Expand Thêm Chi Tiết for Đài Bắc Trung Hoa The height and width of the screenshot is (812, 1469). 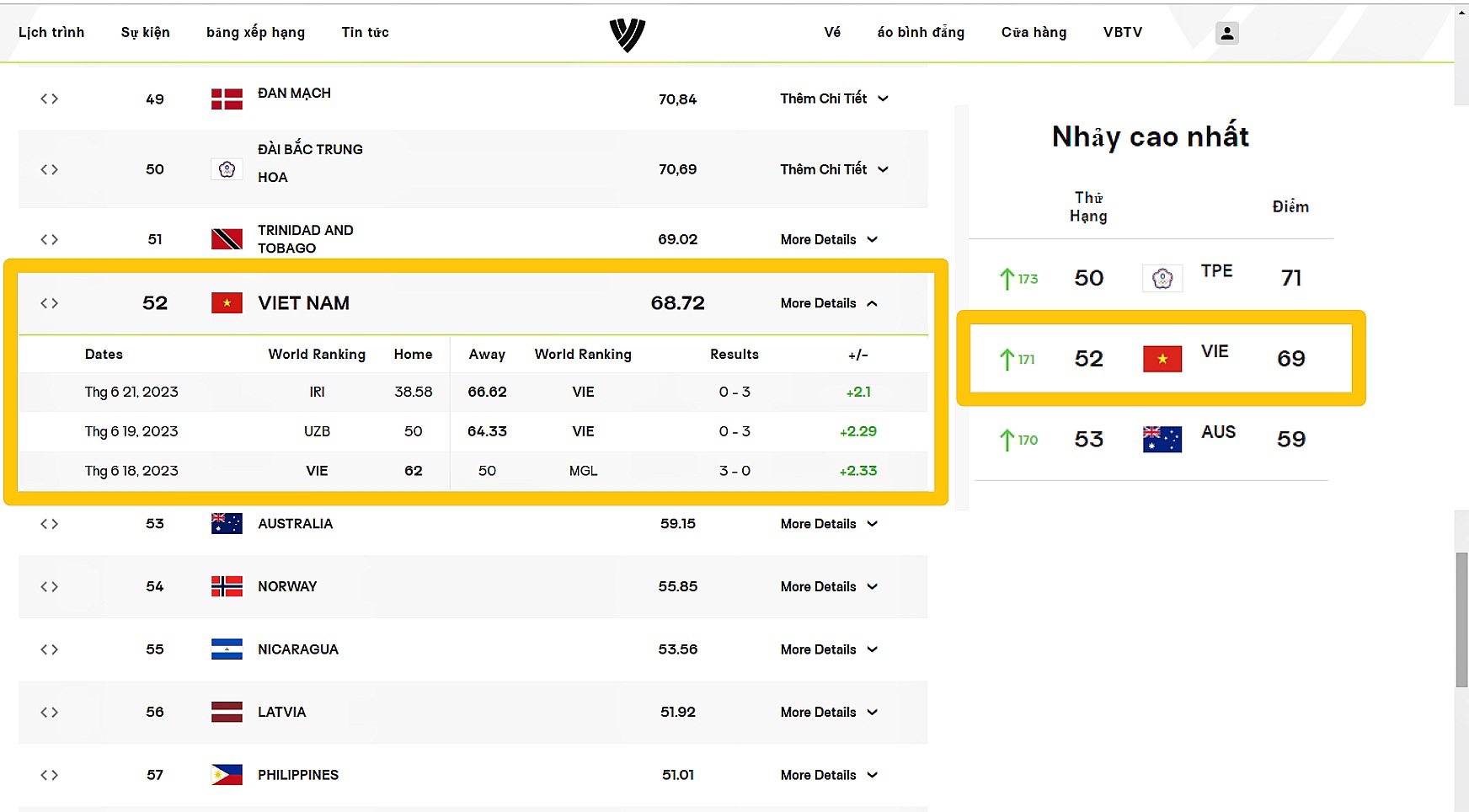pyautogui.click(x=834, y=169)
